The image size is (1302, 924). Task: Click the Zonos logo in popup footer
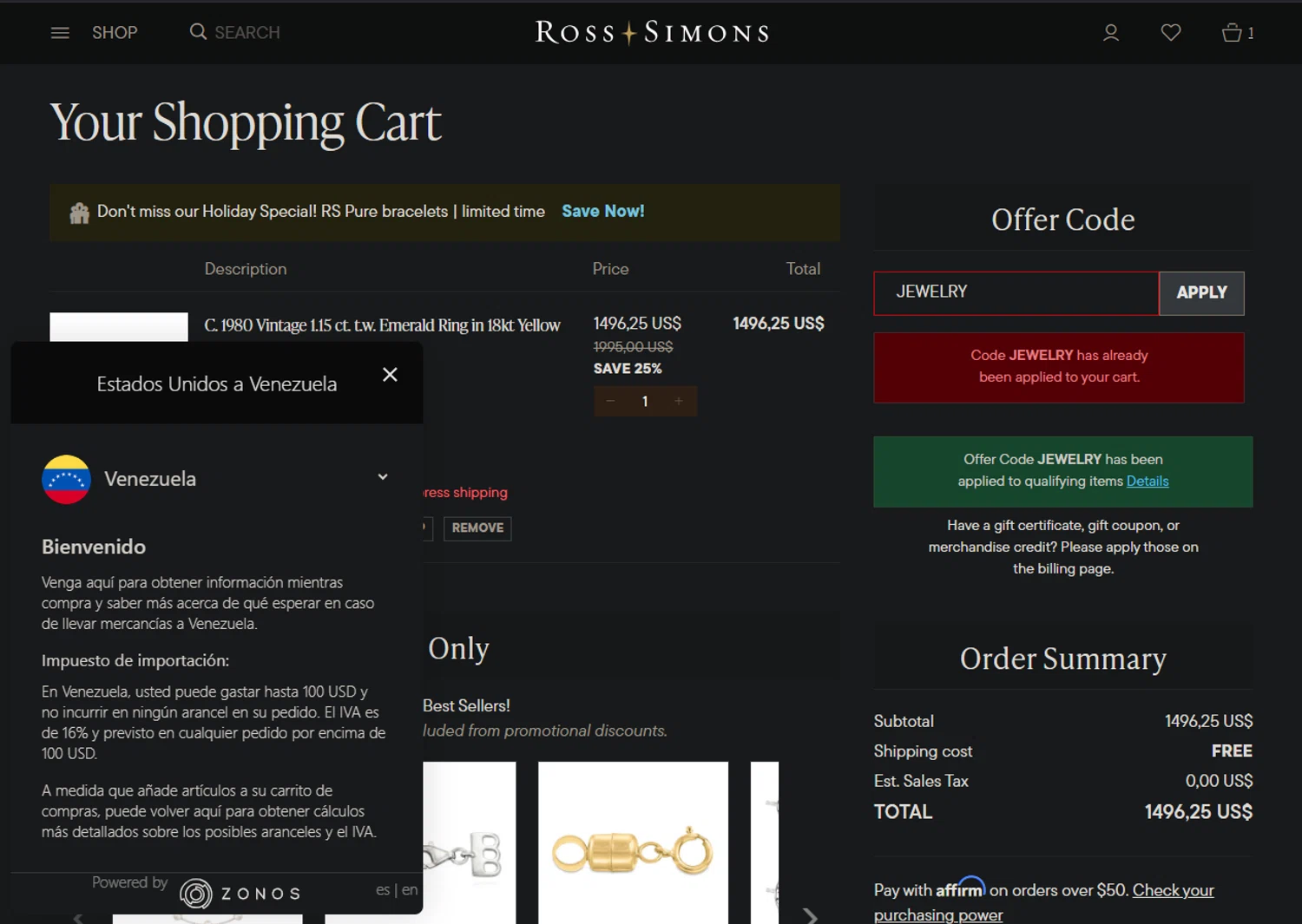[x=240, y=894]
